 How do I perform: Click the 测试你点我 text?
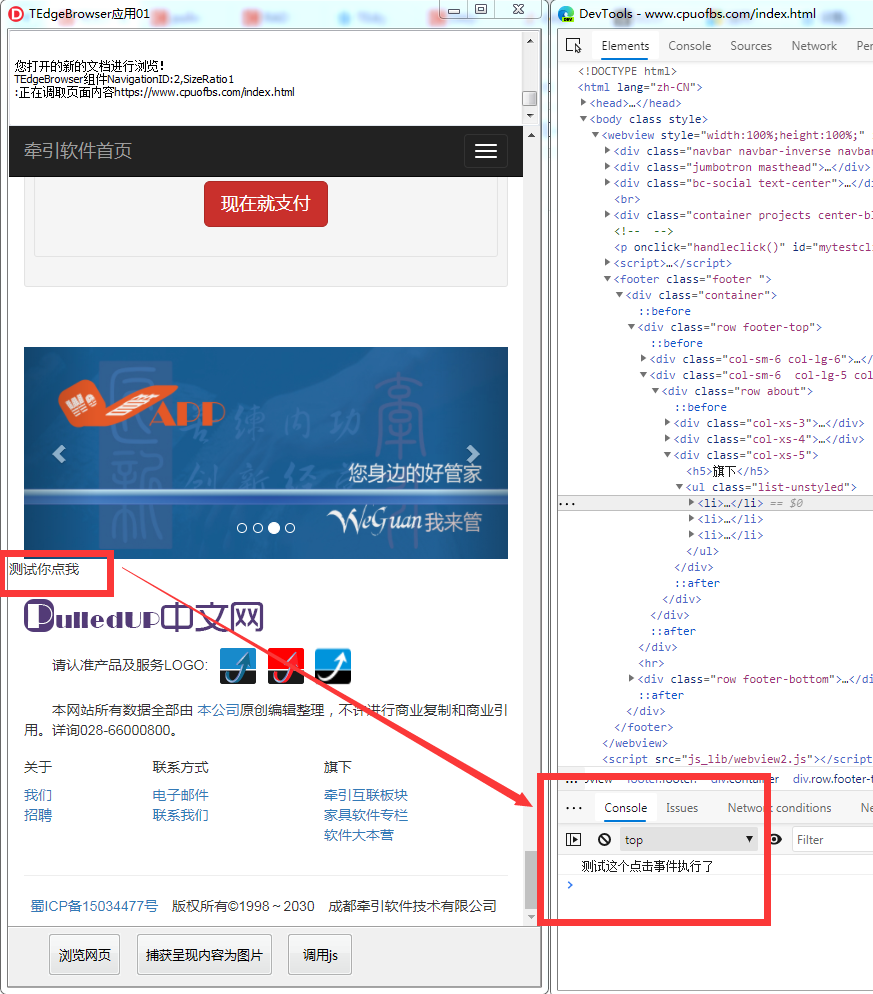pyautogui.click(x=44, y=569)
